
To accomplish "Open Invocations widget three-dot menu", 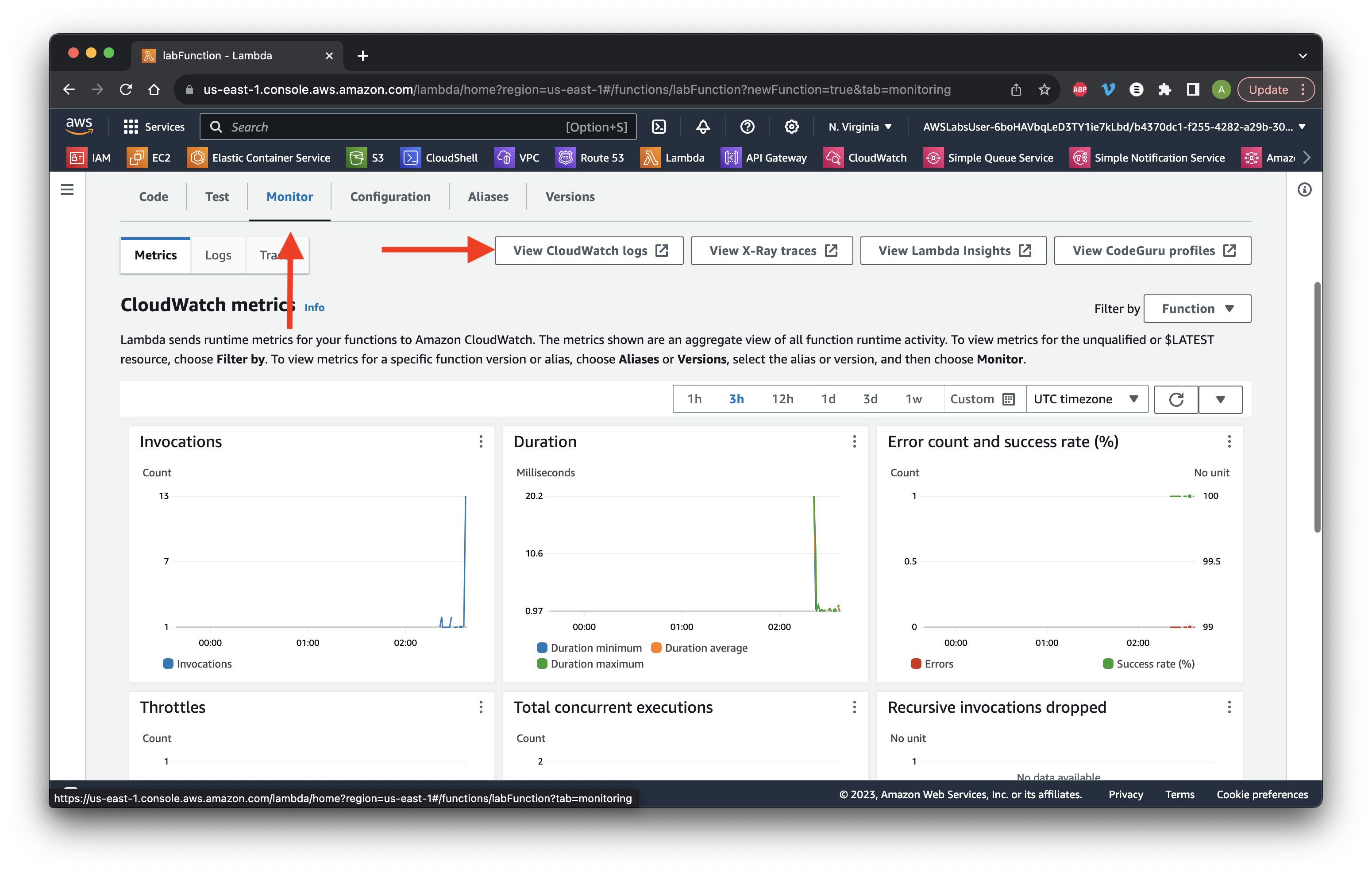I will (x=481, y=441).
